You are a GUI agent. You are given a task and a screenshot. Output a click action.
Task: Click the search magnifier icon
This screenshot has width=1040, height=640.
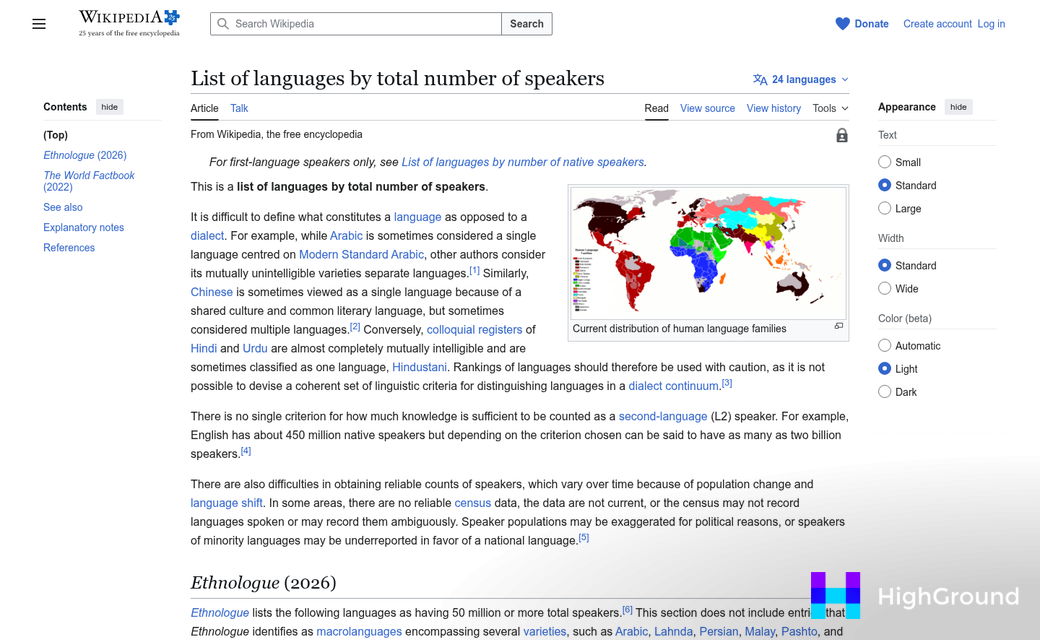click(223, 24)
